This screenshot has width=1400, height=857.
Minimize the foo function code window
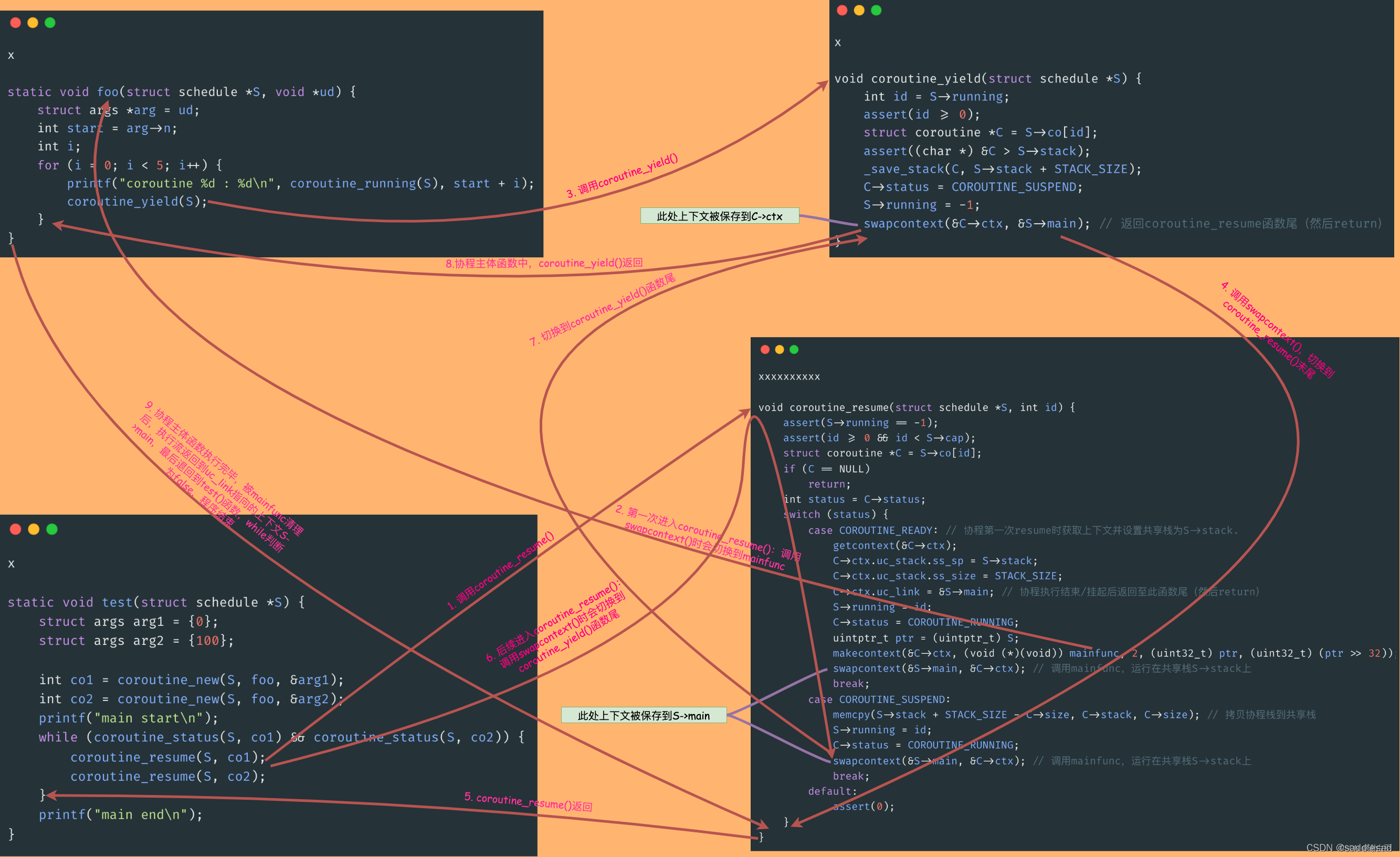click(x=33, y=23)
